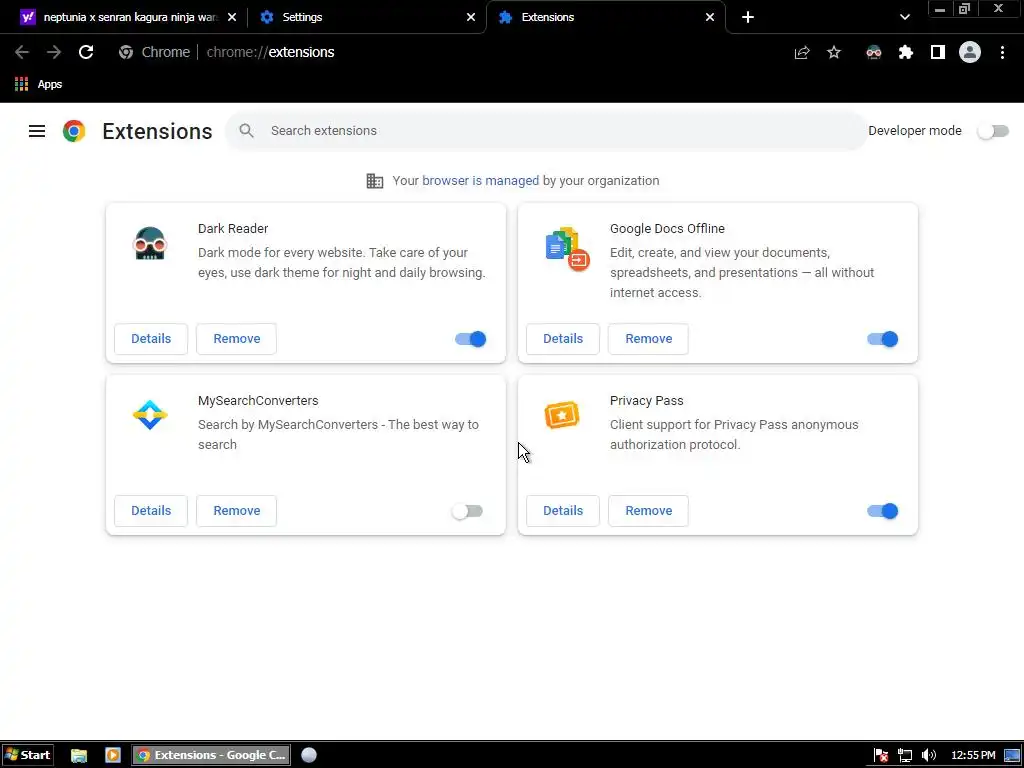This screenshot has height=768, width=1024.
Task: Remove the Privacy Pass extension
Action: [648, 511]
